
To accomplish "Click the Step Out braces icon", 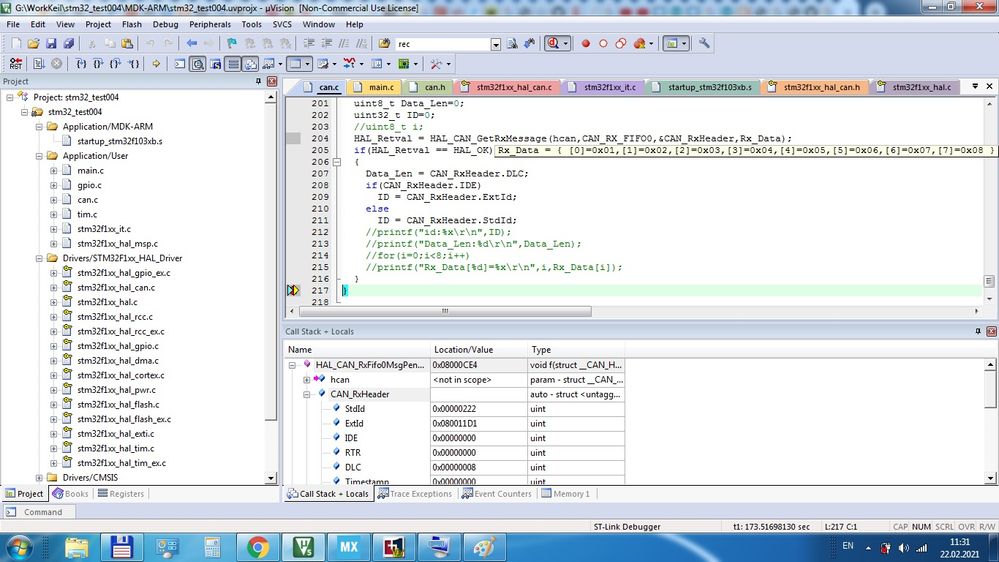I will pos(115,64).
